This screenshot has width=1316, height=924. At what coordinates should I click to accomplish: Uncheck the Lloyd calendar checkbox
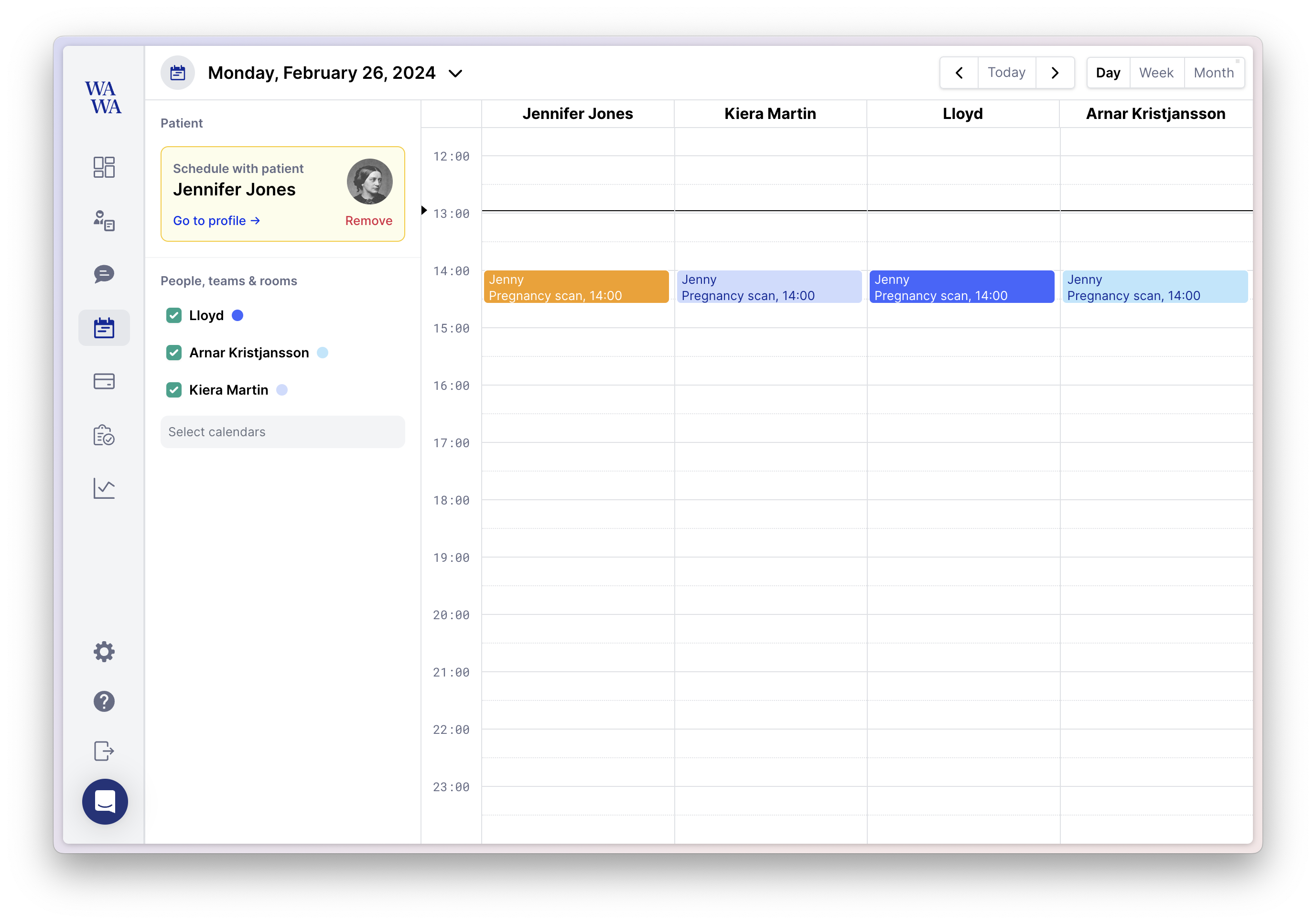coord(173,315)
